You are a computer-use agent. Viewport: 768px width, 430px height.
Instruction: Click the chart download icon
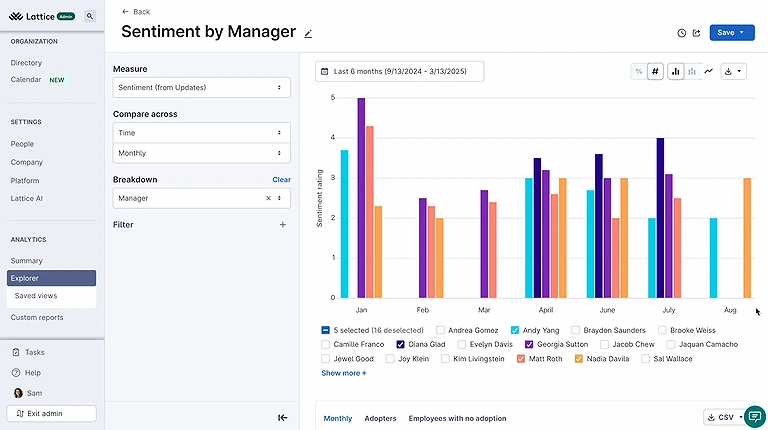click(x=728, y=72)
